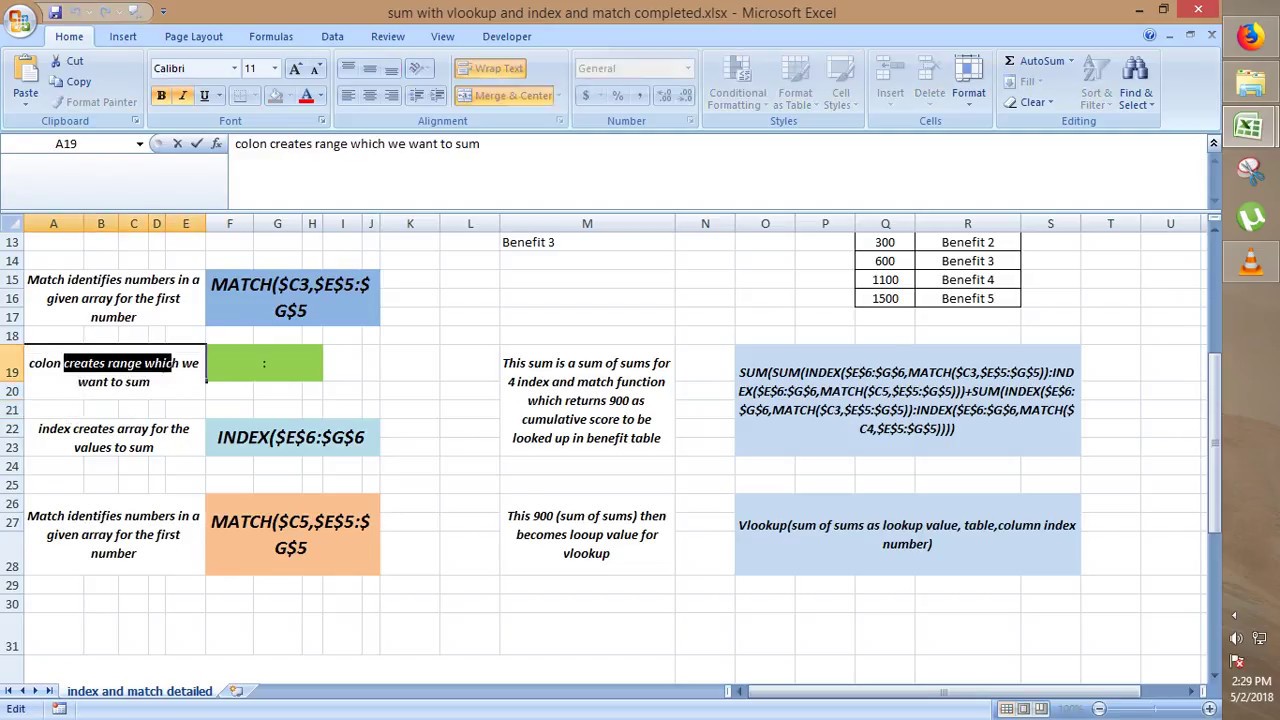Click the Office Button logo
1280x720 pixels.
[19, 19]
